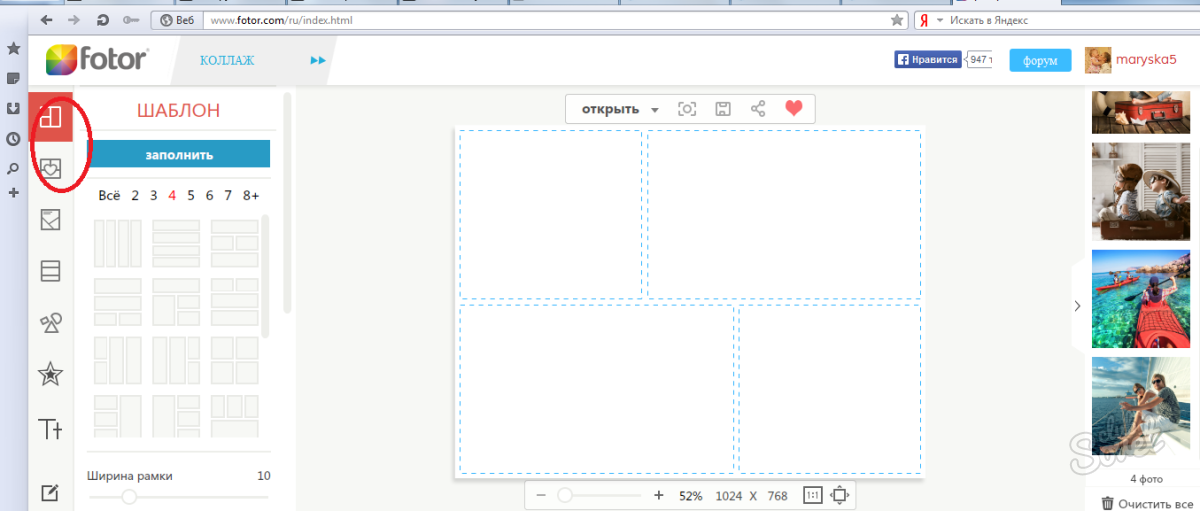Click the share icon in top toolbar
The image size is (1200, 511).
[x=758, y=109]
